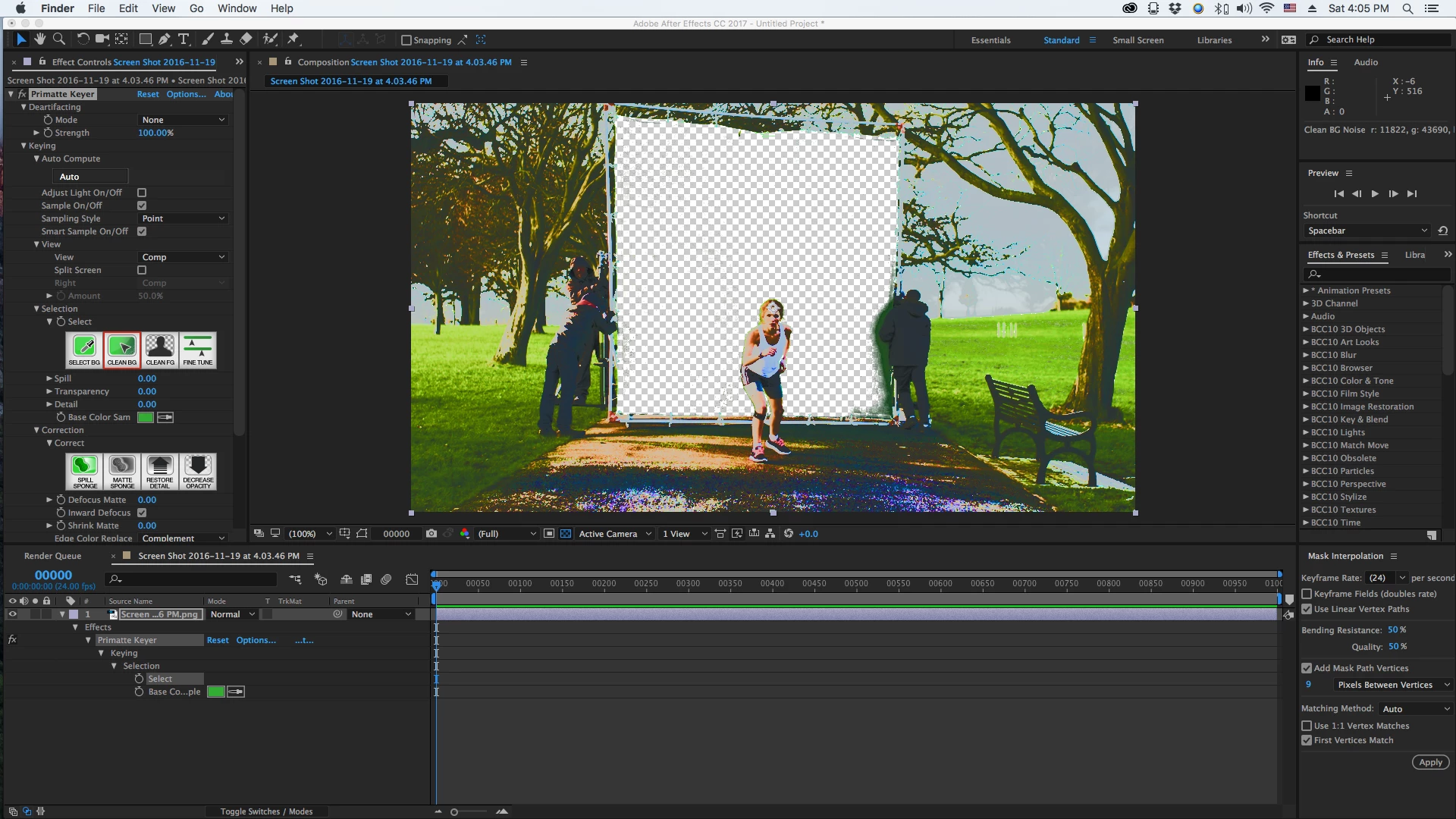The height and width of the screenshot is (819, 1456).
Task: Toggle the Split Screen checkbox
Action: [x=142, y=270]
